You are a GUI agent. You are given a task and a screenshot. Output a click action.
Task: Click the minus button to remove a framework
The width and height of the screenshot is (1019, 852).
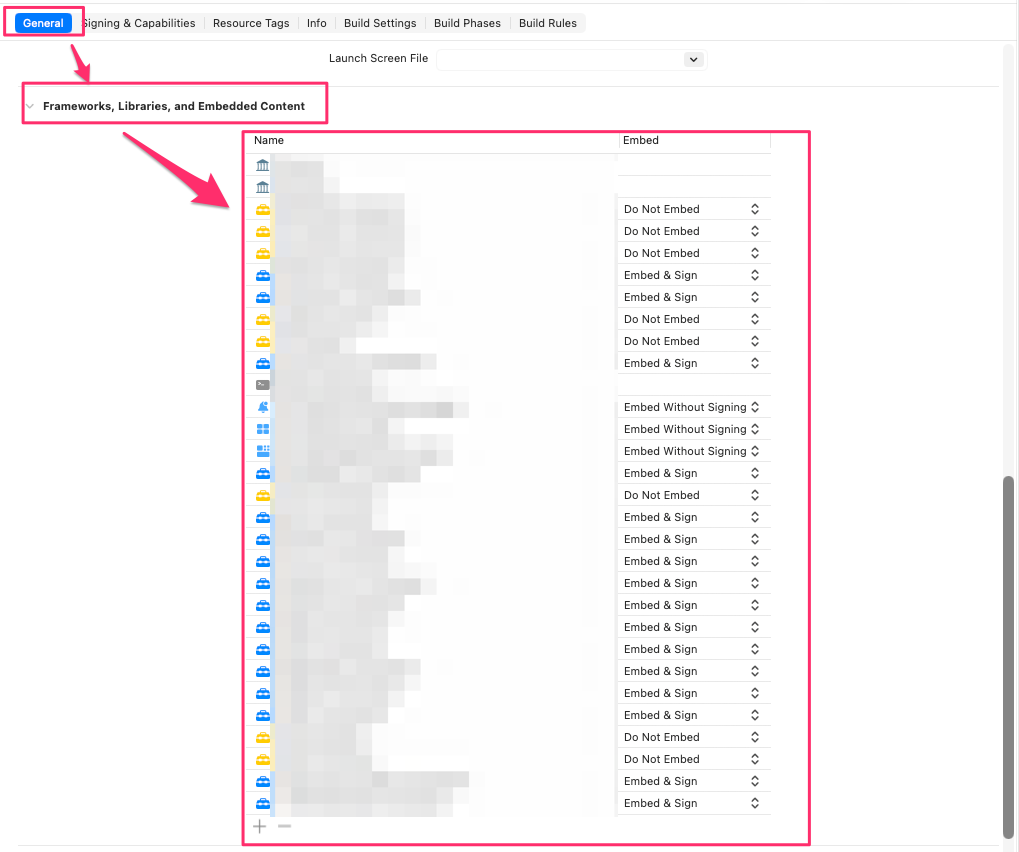[284, 826]
